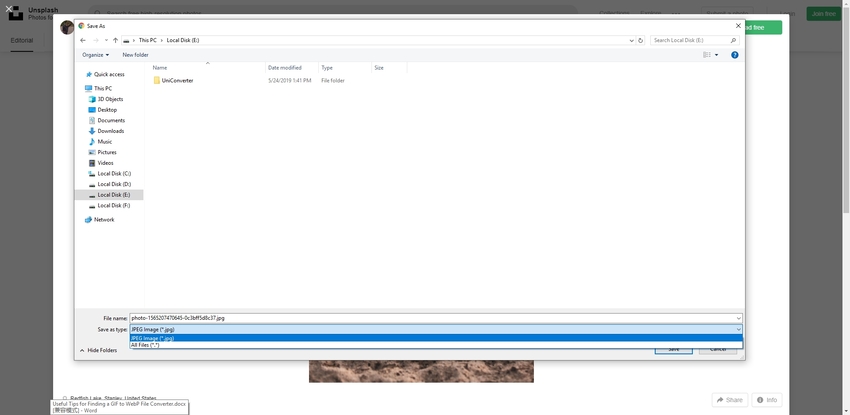This screenshot has width=850, height=415.
Task: Open the Save As help icon
Action: (x=734, y=55)
